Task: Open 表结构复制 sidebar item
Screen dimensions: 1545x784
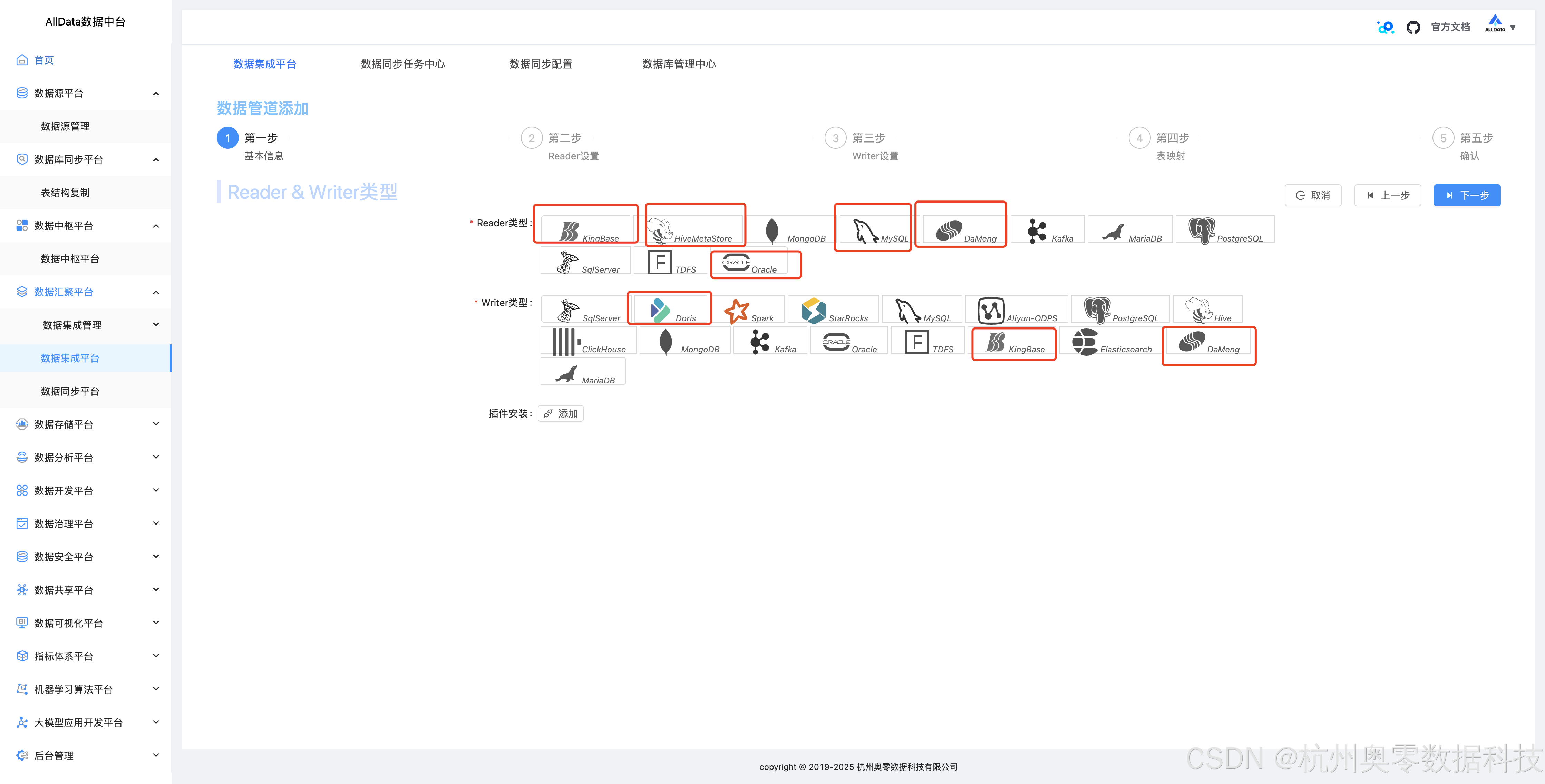Action: point(65,193)
